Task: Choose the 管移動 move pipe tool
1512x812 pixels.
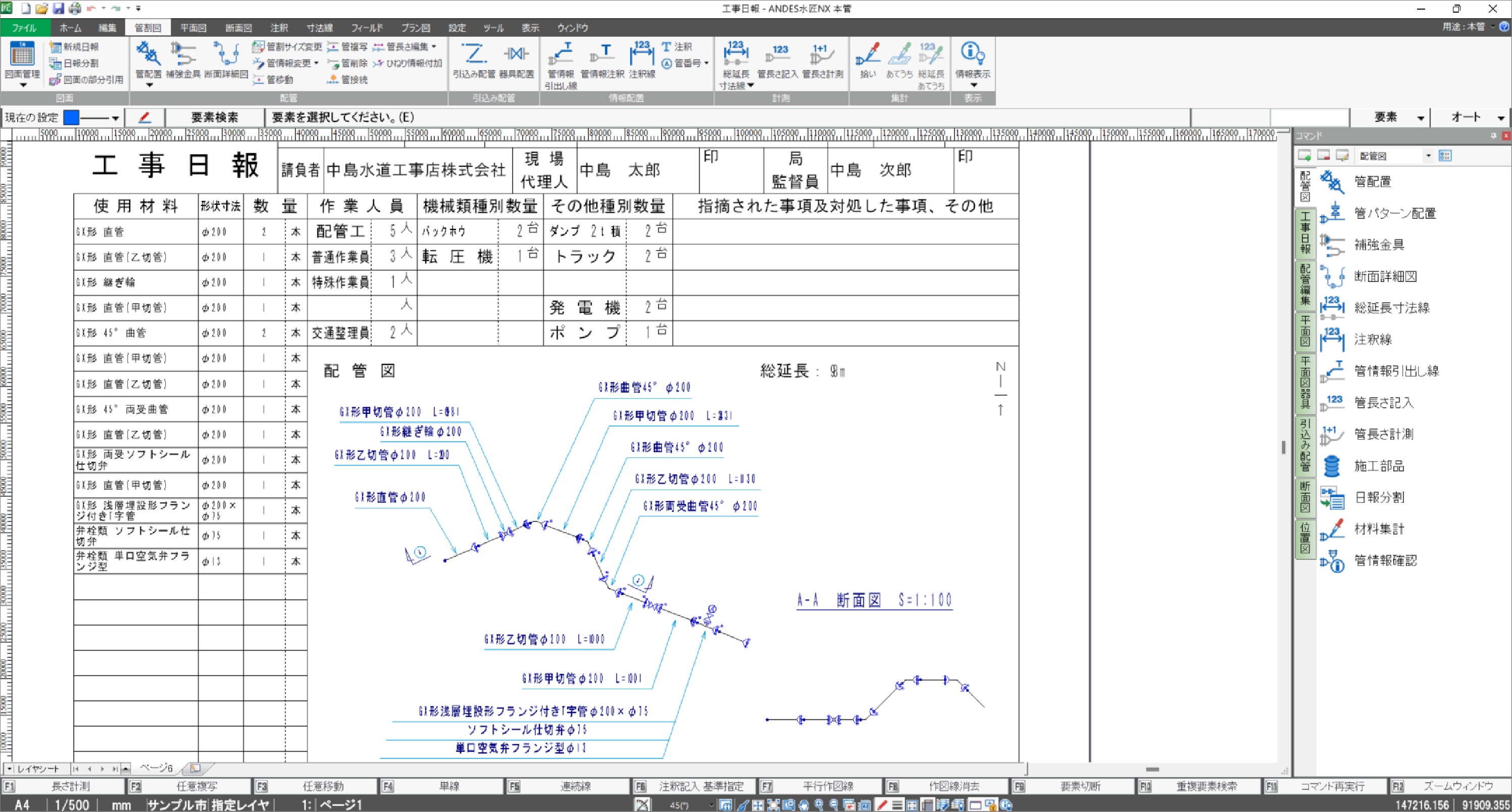Action: (273, 79)
